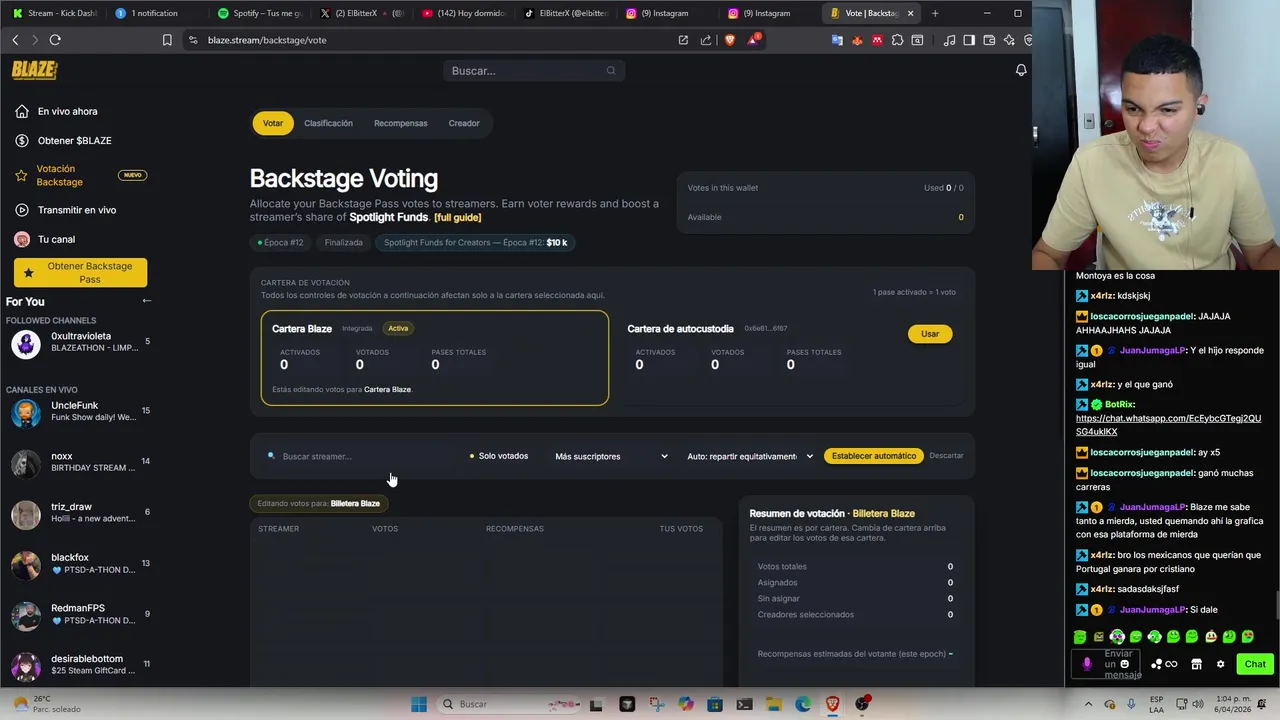This screenshot has height=720, width=1280.
Task: Bookmark this page icon in address bar
Action: pyautogui.click(x=167, y=40)
